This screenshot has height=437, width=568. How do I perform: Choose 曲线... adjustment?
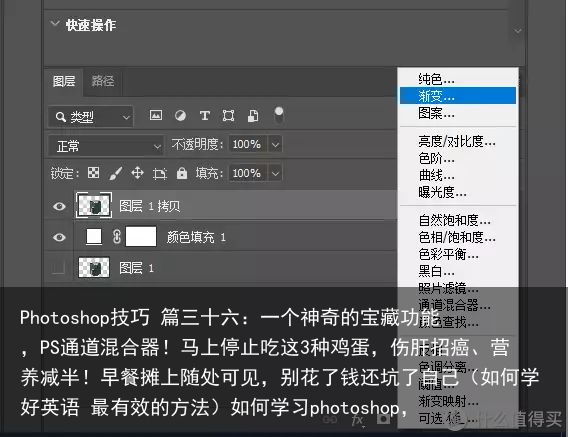(x=458, y=175)
